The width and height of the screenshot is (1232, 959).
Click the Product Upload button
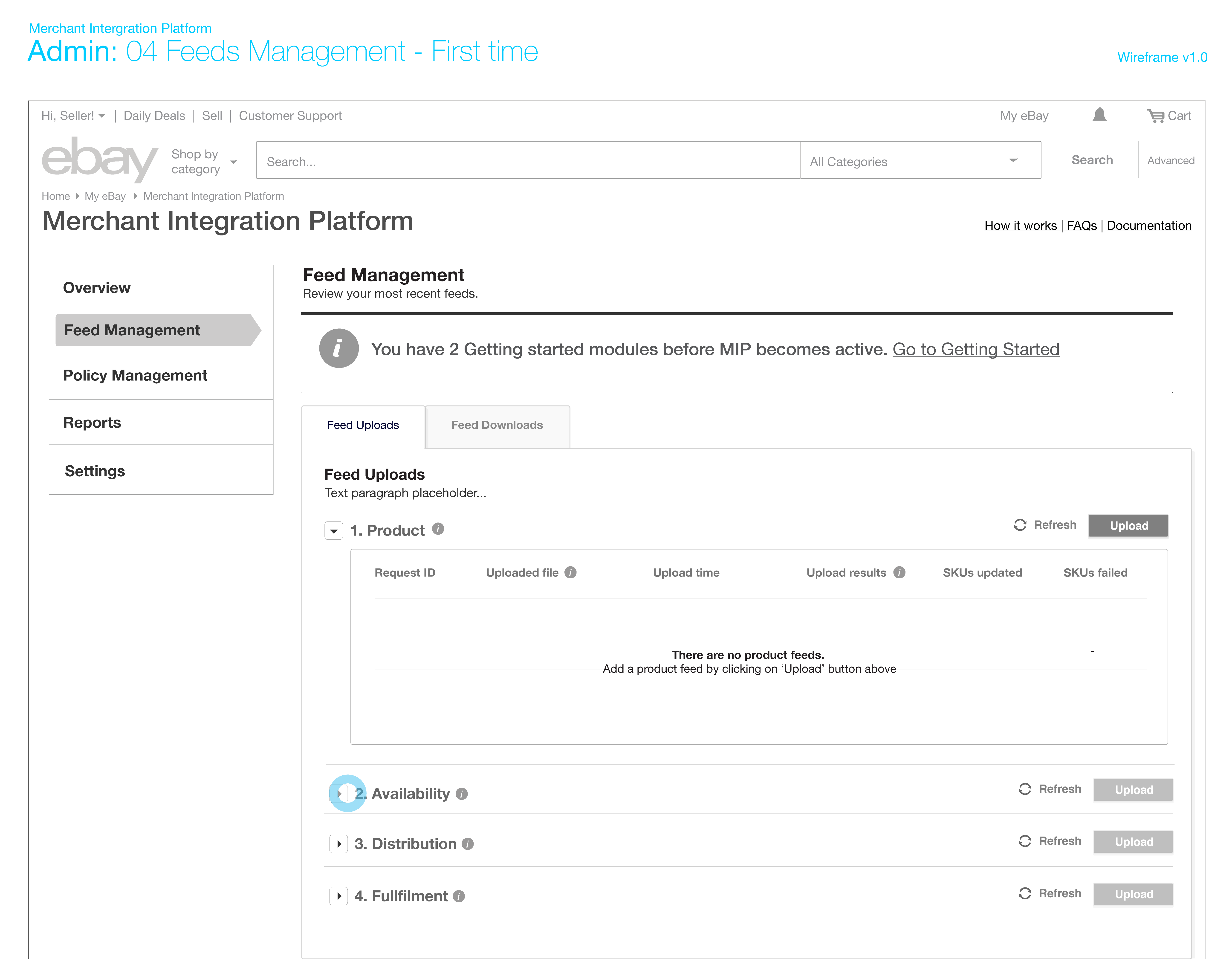pos(1128,526)
